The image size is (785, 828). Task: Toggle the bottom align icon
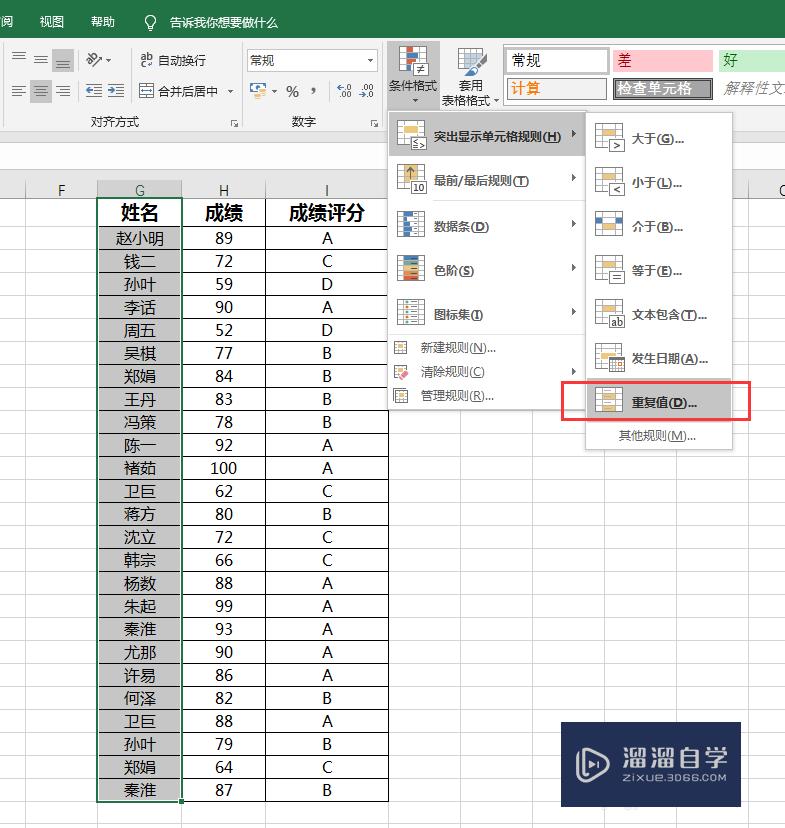click(x=63, y=59)
